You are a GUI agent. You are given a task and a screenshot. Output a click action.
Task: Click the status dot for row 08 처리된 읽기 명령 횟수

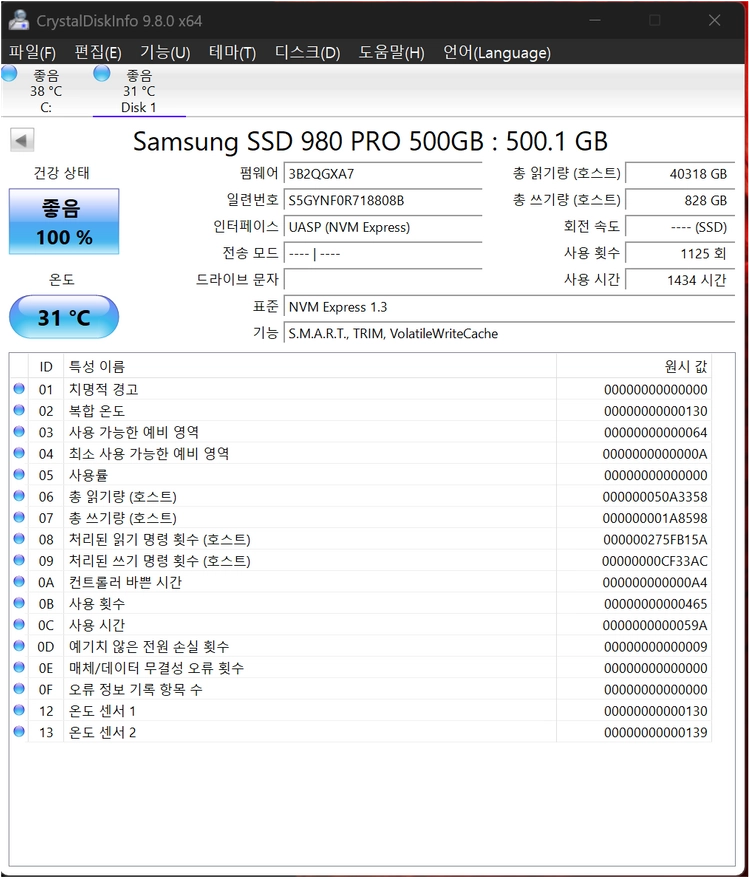point(19,538)
